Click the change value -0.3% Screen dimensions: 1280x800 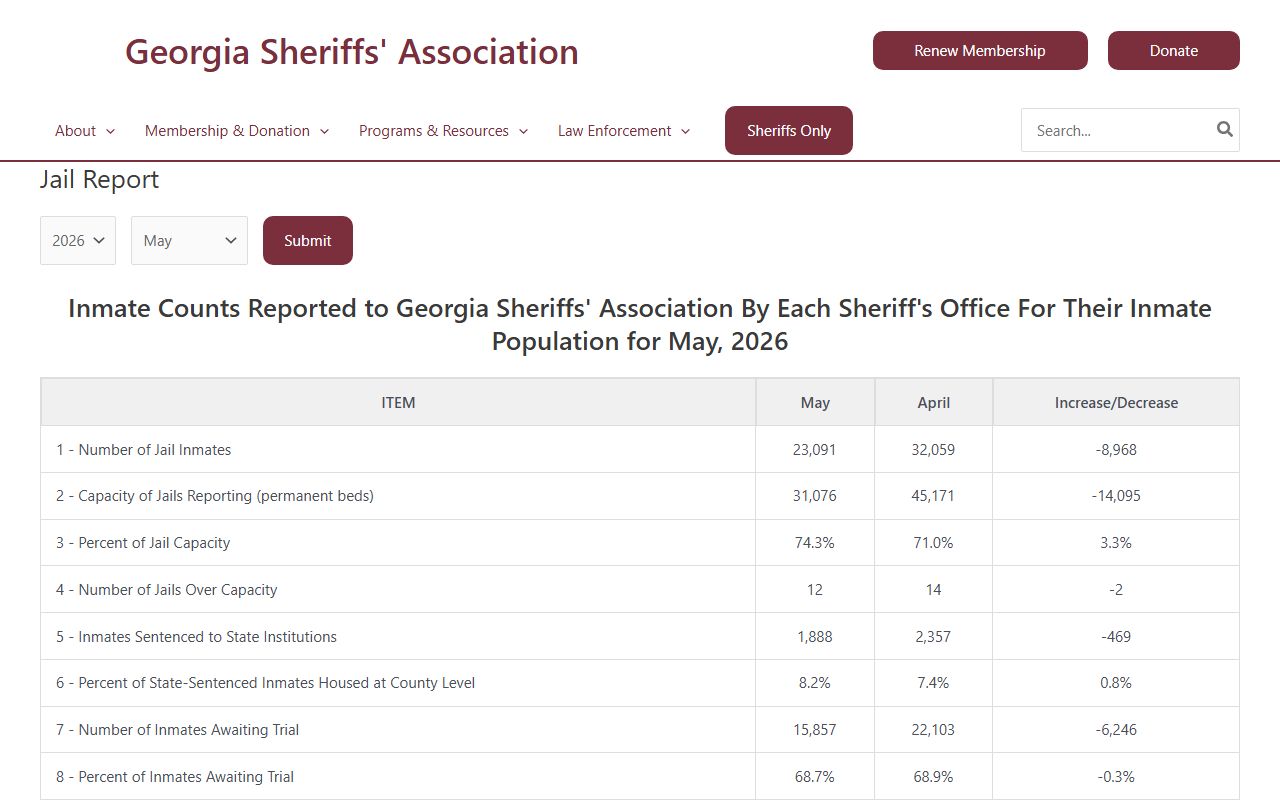tap(1116, 777)
